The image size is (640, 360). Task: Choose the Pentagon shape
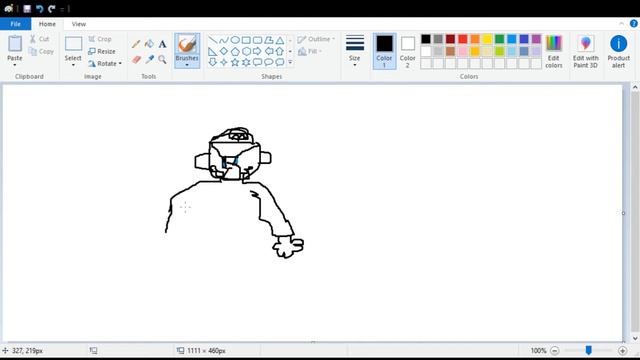coord(235,51)
